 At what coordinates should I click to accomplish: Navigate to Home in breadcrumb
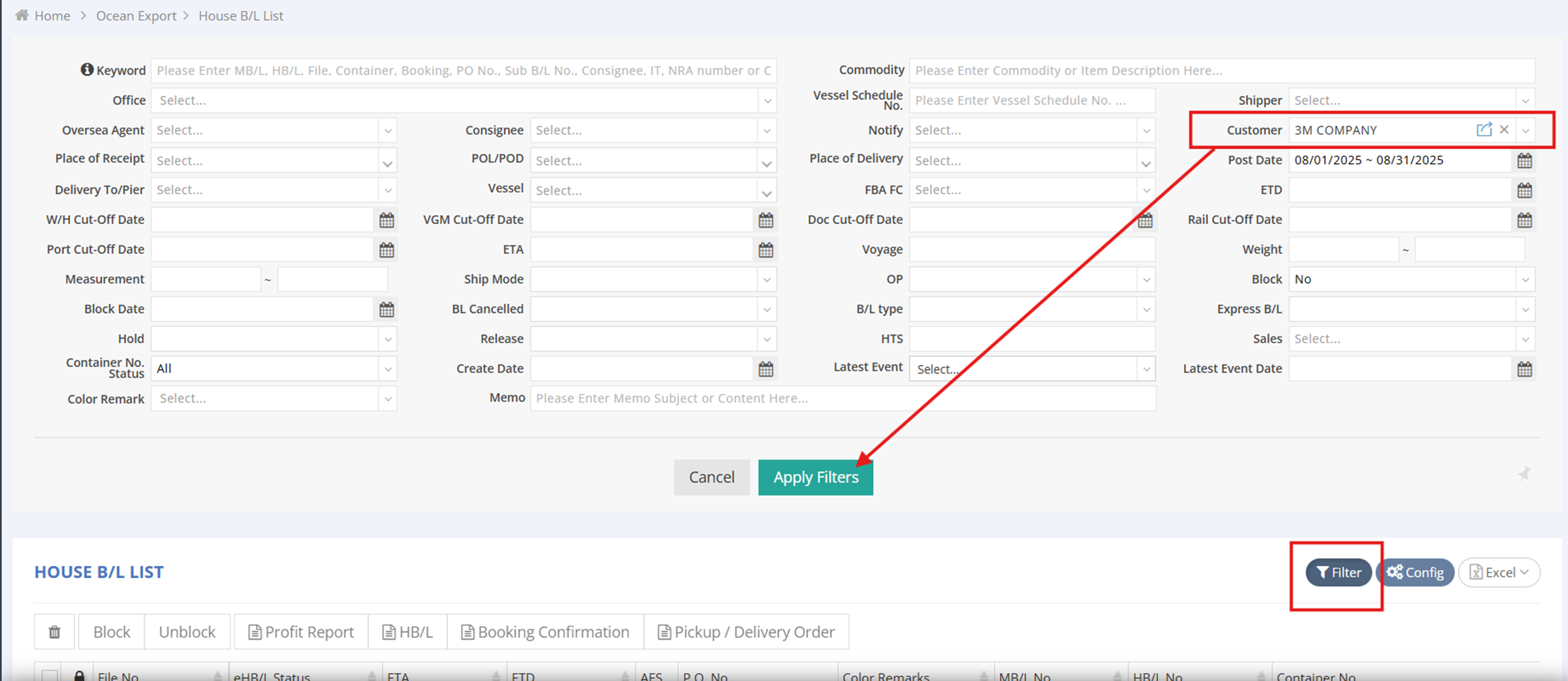pos(52,16)
